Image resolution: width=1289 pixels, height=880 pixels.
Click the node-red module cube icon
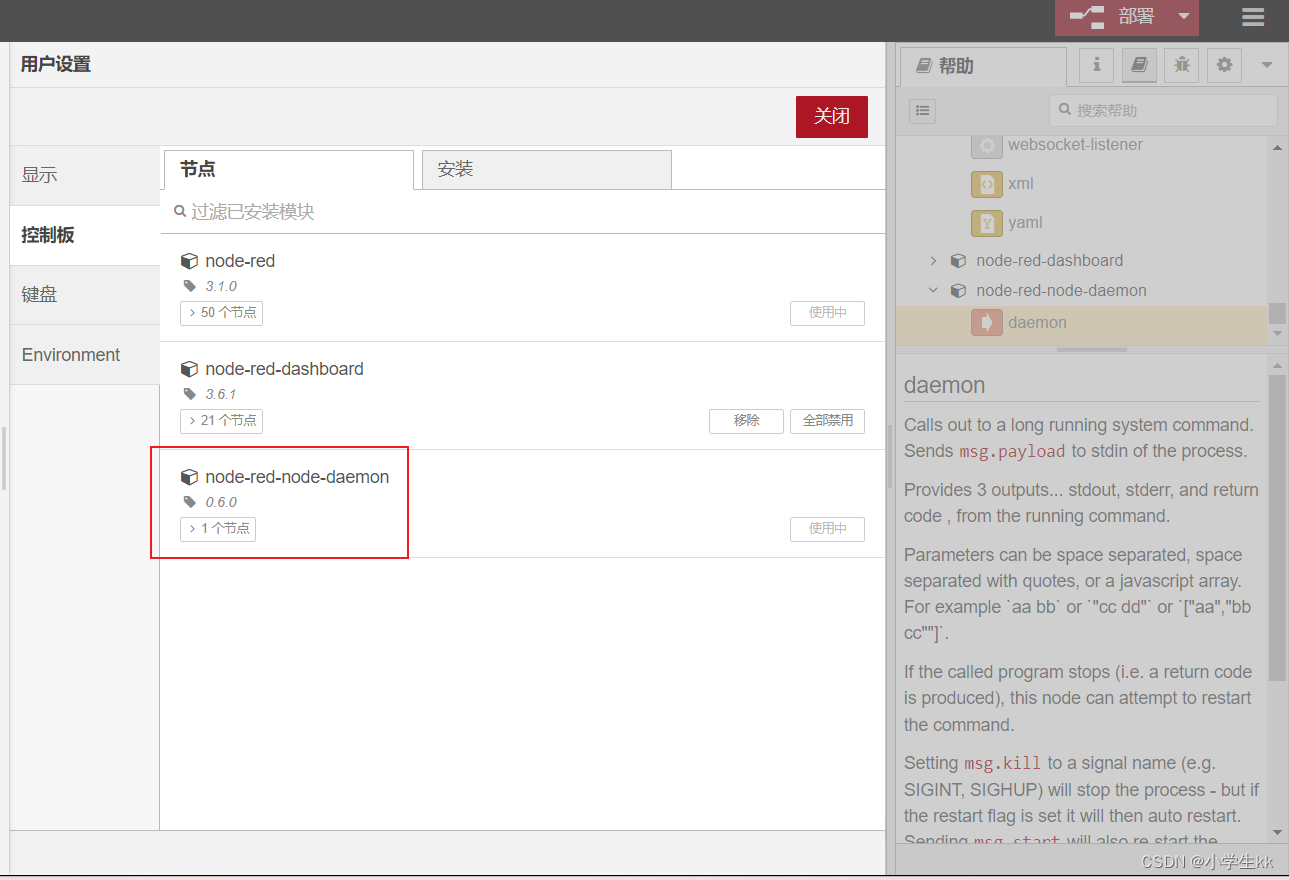pyautogui.click(x=189, y=261)
